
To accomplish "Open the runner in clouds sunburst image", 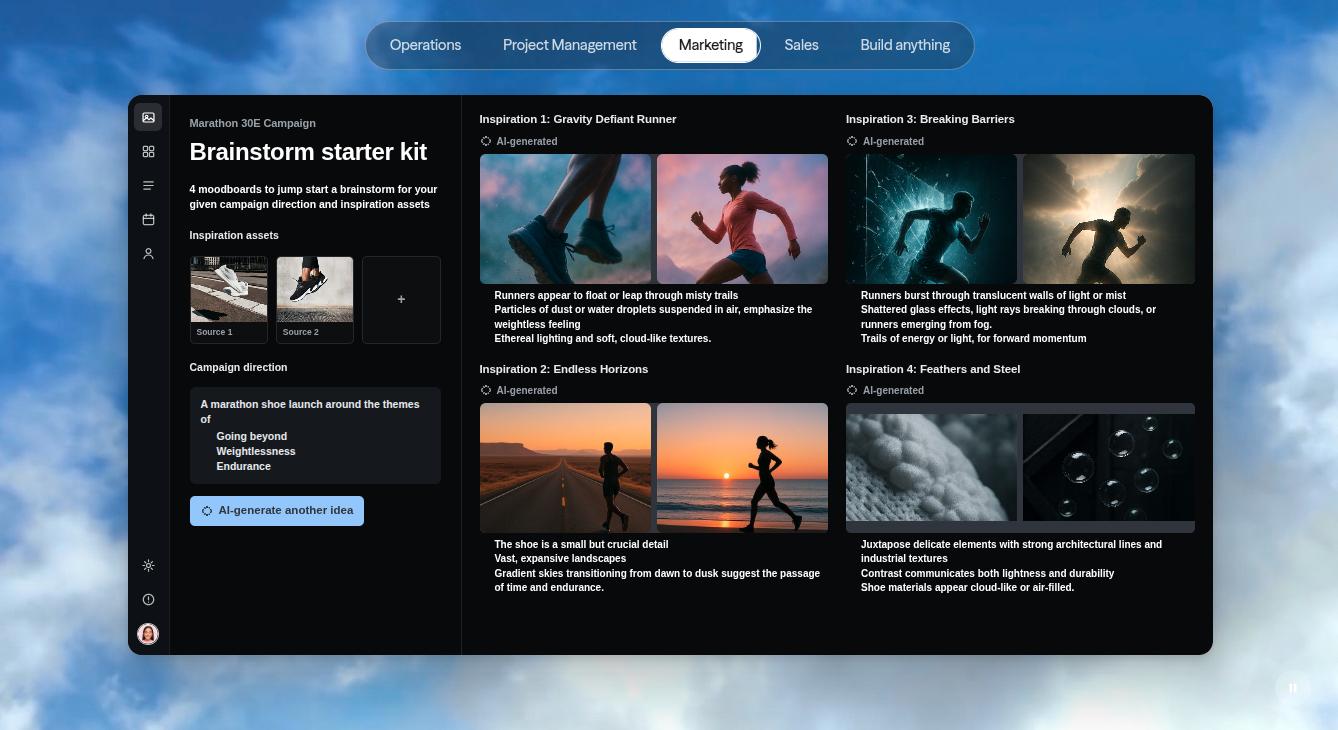I will 1109,219.
